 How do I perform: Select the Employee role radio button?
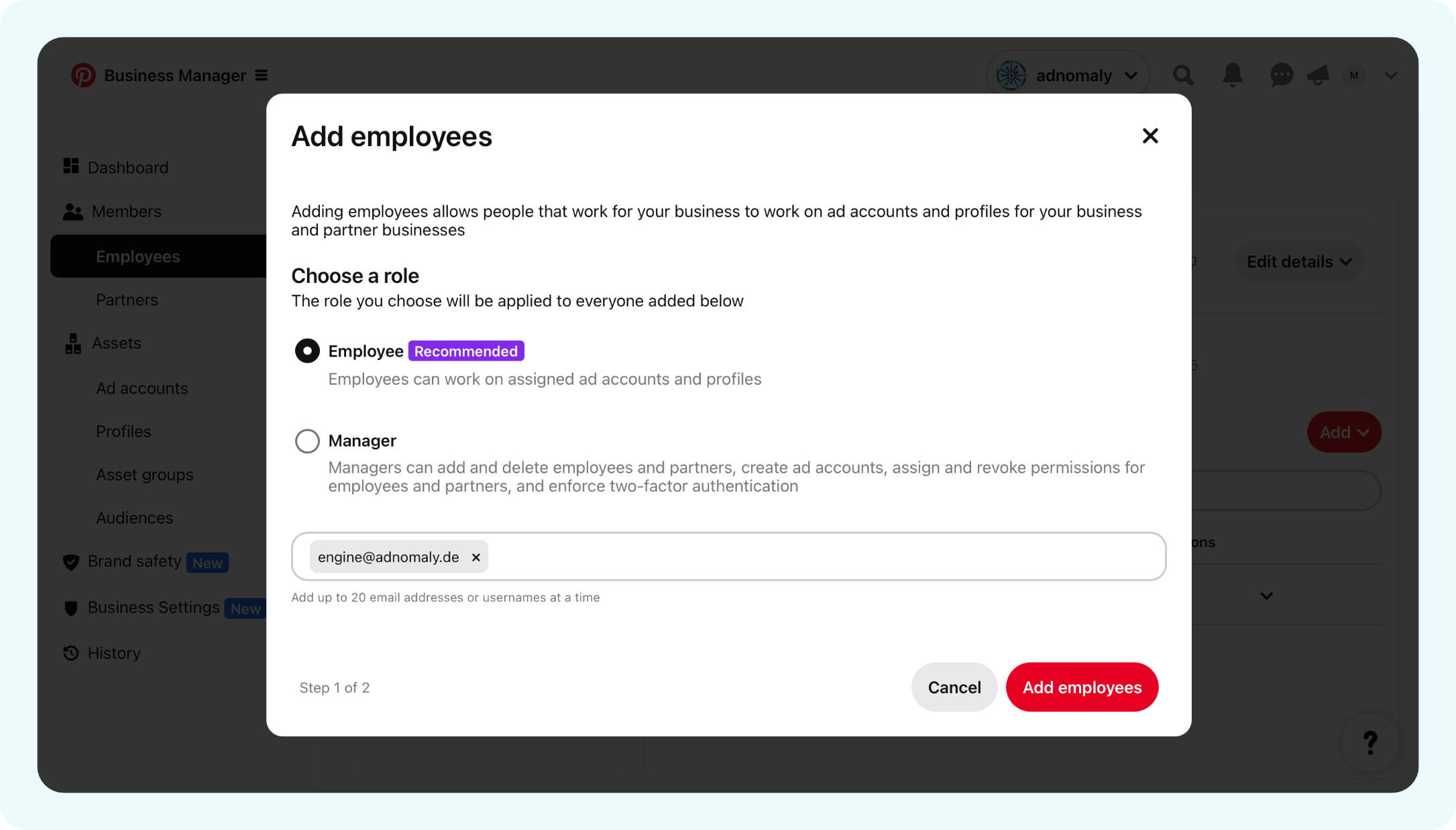coord(307,351)
